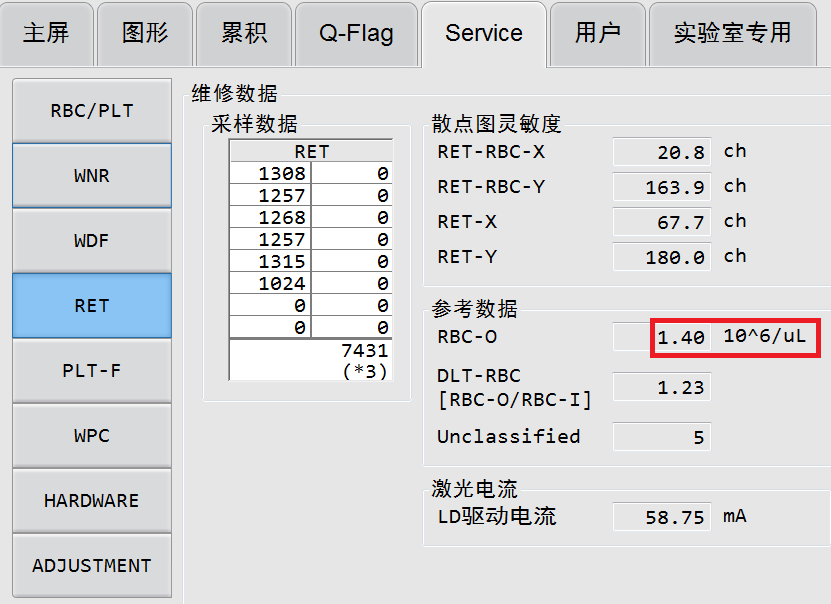The height and width of the screenshot is (604, 831).
Task: Select the 累积 tab
Action: (x=243, y=33)
